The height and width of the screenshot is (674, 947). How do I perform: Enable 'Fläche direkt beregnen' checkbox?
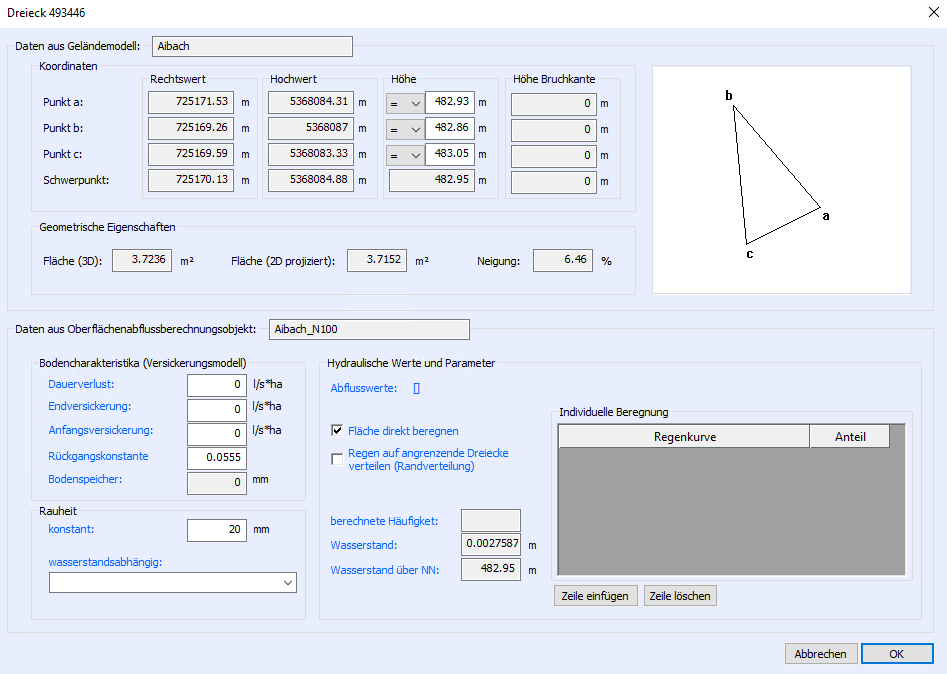click(338, 431)
